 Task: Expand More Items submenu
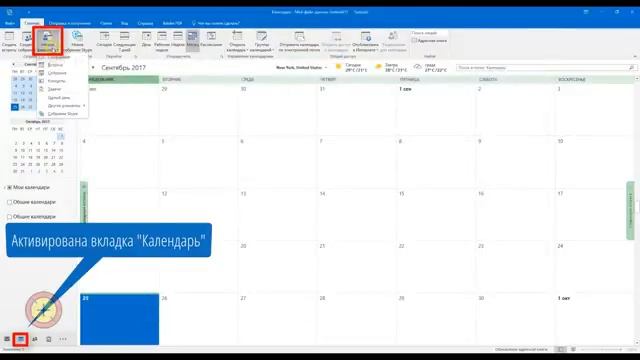pyautogui.click(x=62, y=106)
